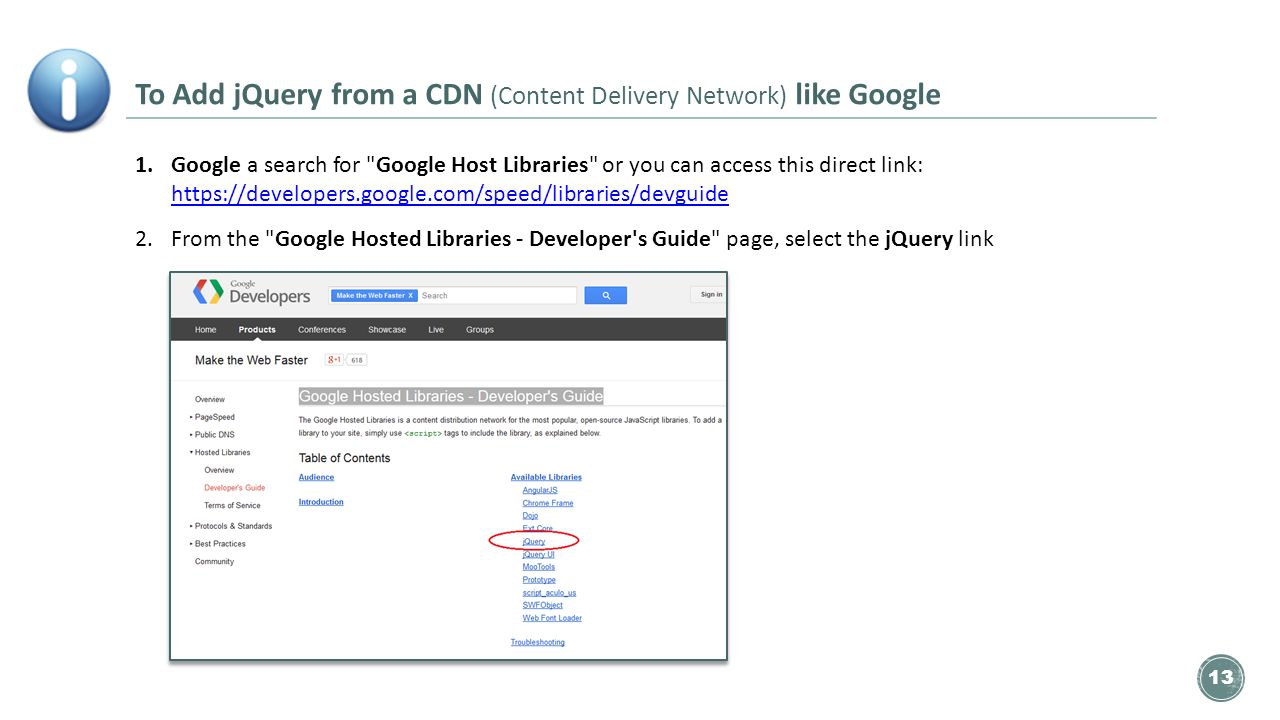Click the blue search magnifier button

coord(606,296)
